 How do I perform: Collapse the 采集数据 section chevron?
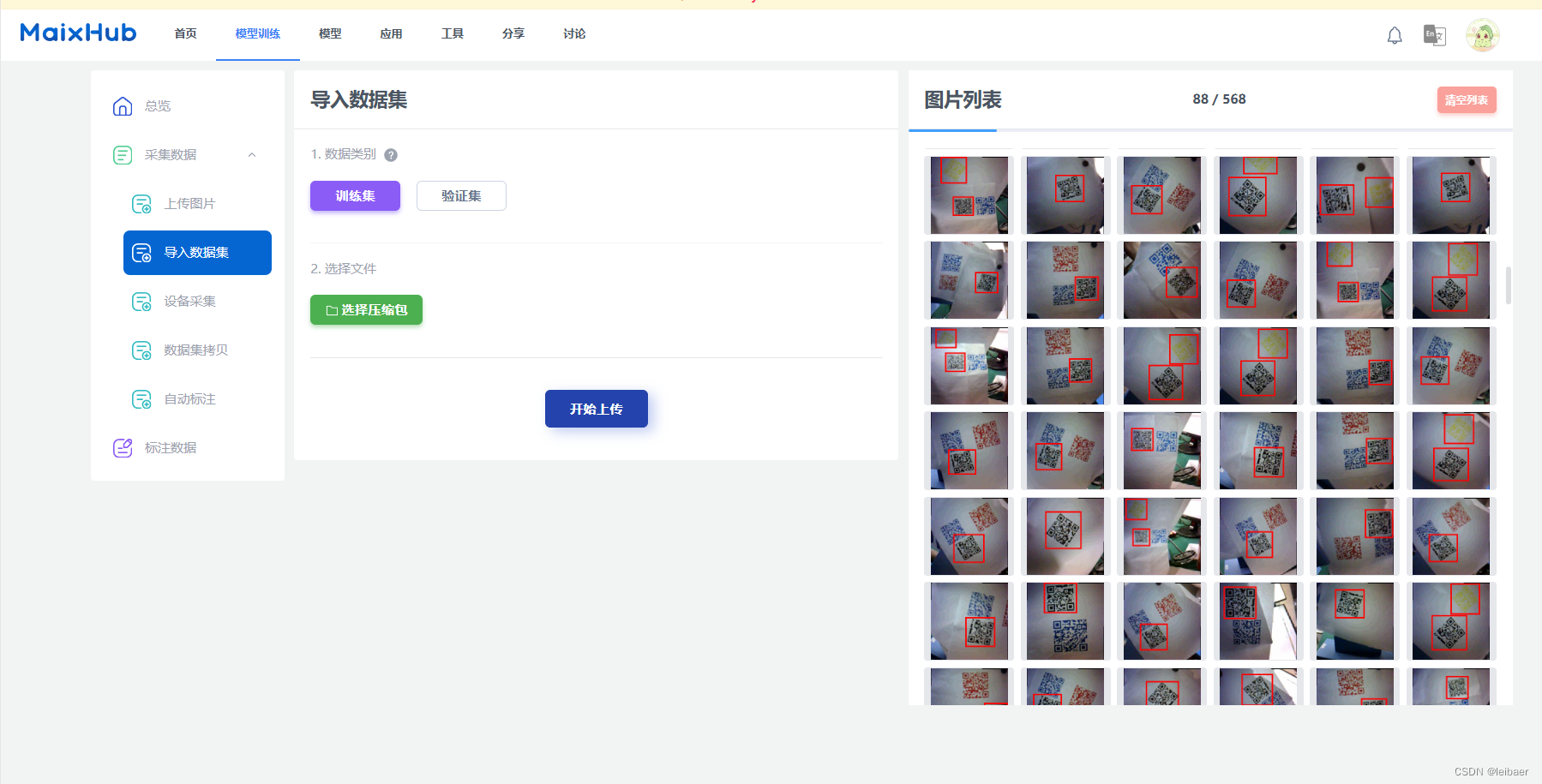[x=252, y=155]
